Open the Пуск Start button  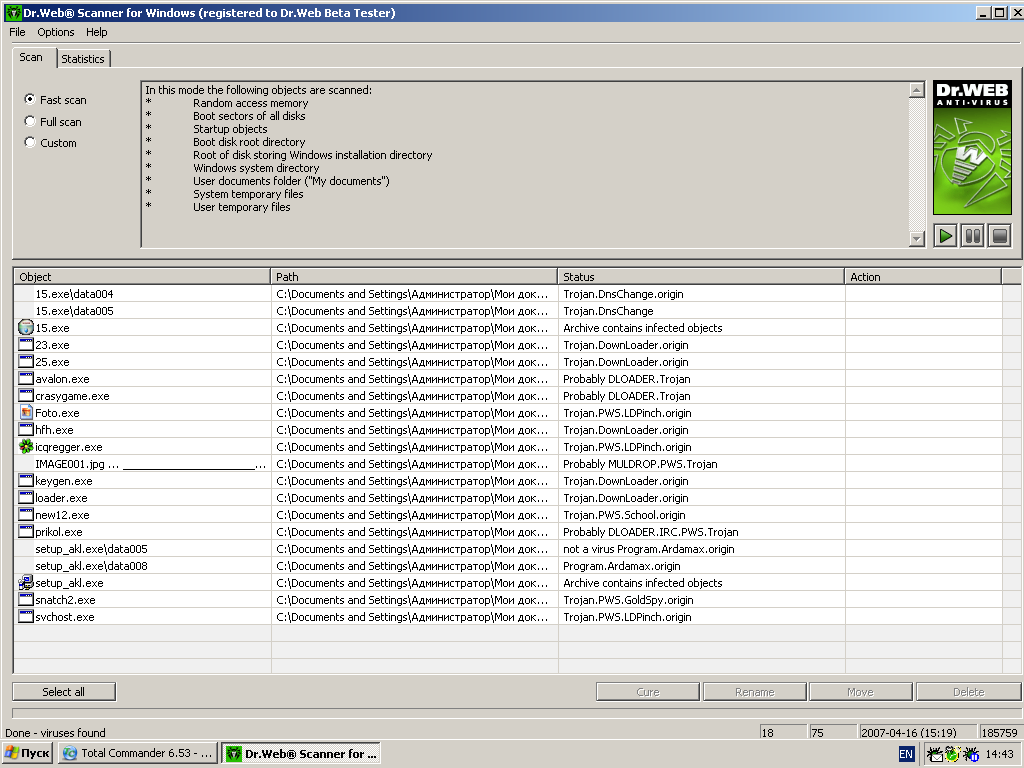(x=27, y=754)
